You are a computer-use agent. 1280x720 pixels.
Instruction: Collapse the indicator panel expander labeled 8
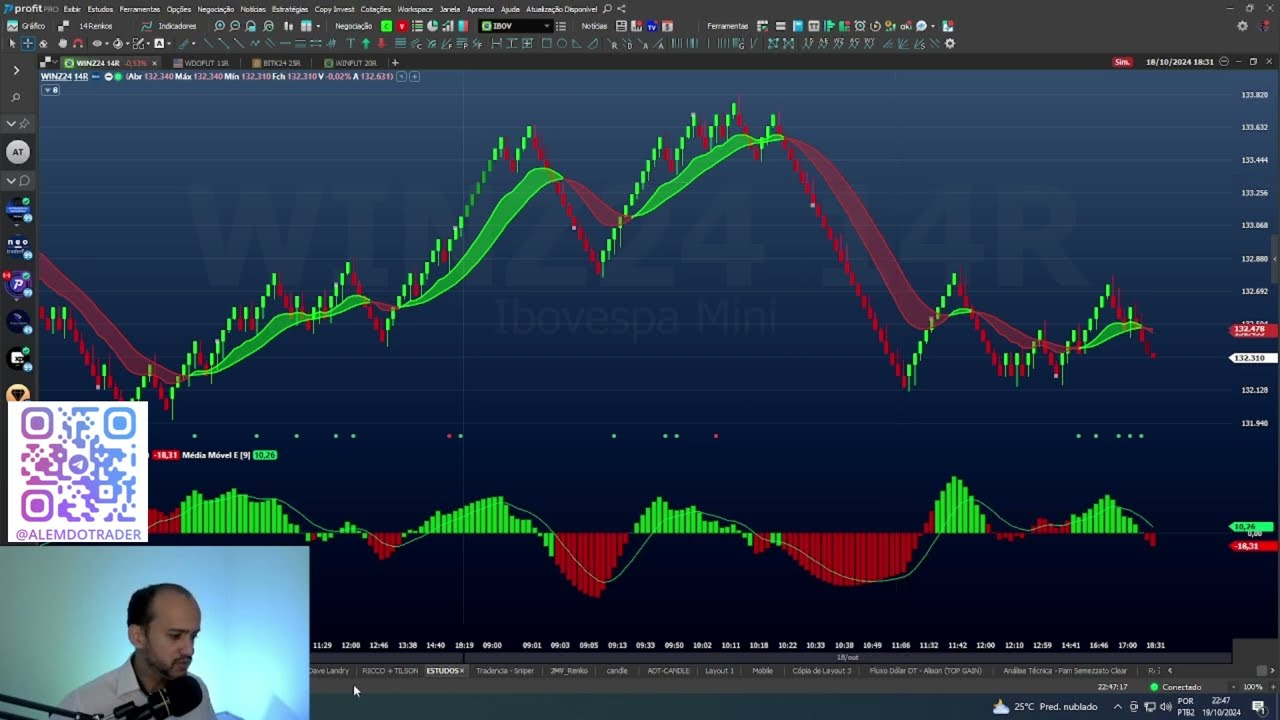click(50, 90)
